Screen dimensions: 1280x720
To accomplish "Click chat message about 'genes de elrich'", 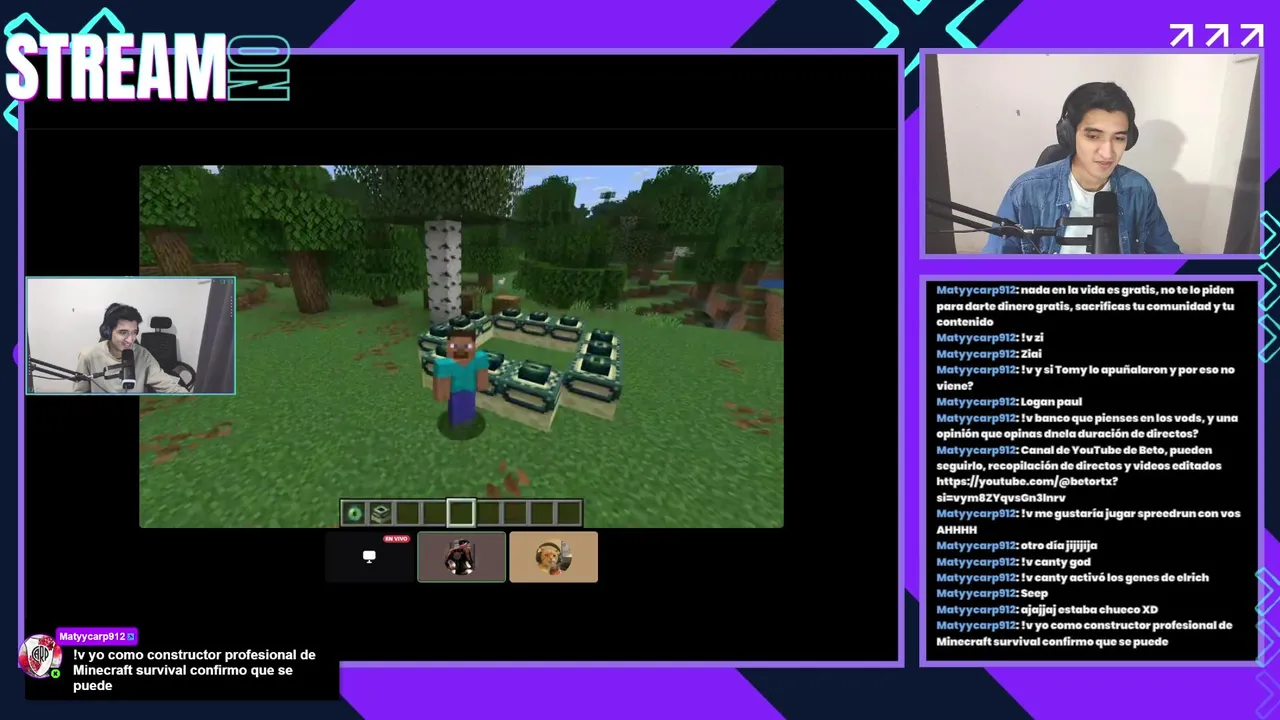I will [x=1072, y=578].
